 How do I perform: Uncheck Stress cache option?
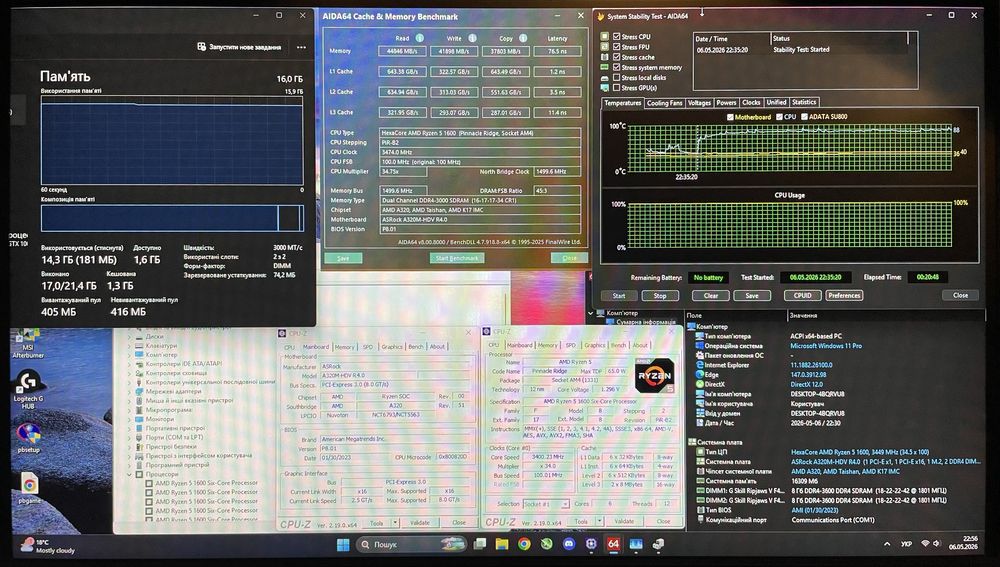pos(617,57)
